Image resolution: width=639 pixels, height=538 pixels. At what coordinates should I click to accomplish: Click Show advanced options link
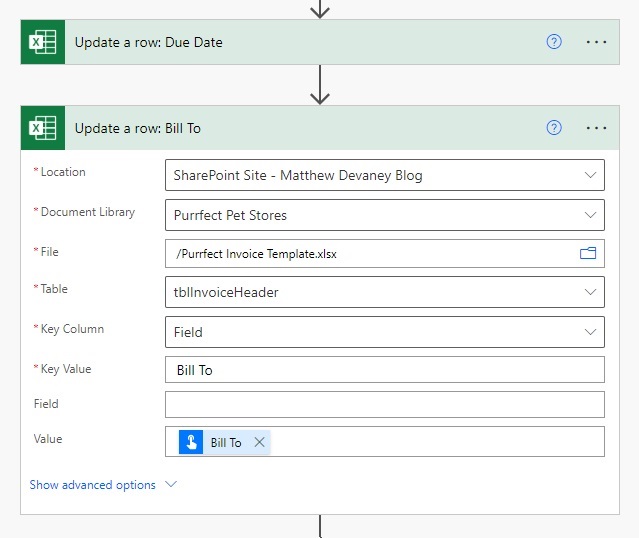[93, 485]
